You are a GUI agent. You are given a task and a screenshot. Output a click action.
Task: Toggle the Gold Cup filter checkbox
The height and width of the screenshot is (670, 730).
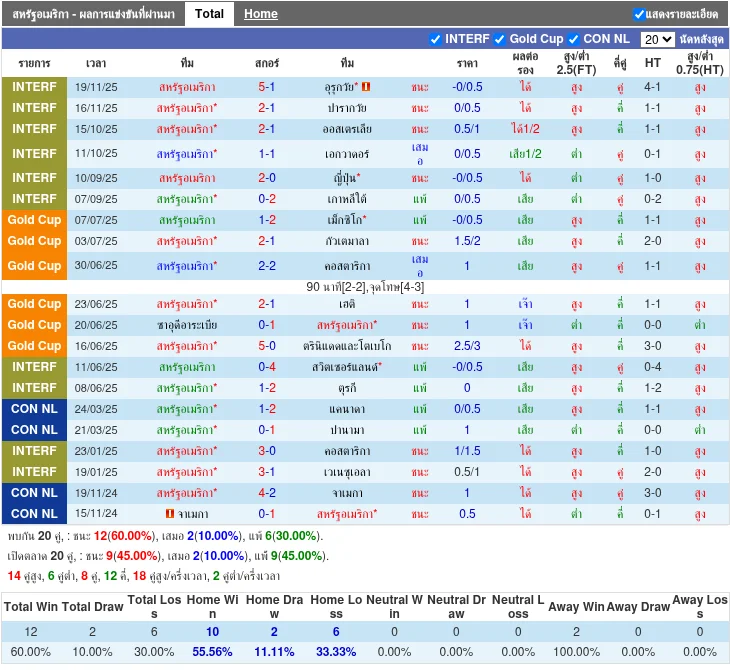point(499,39)
